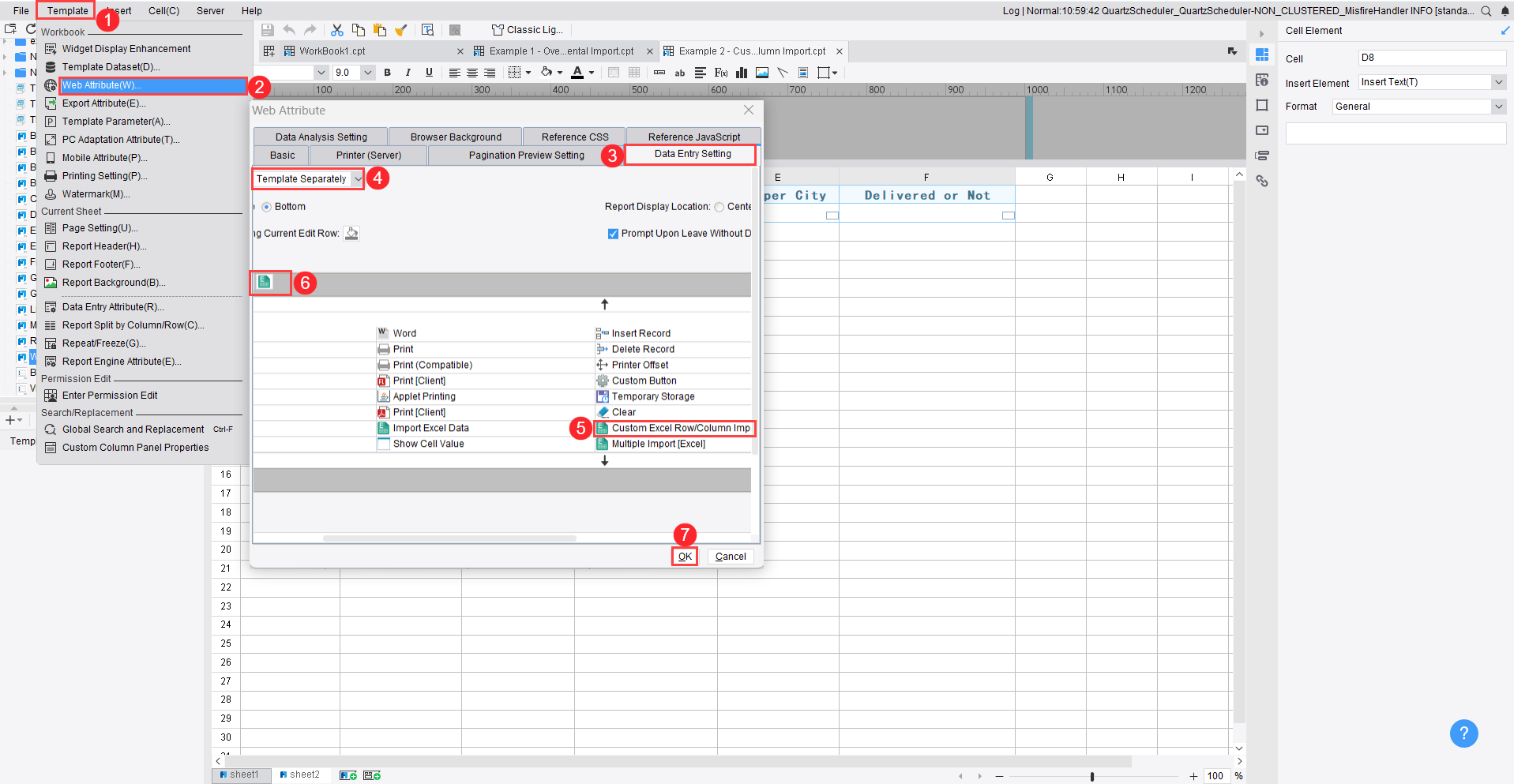Image resolution: width=1514 pixels, height=784 pixels.
Task: Click the Cell D8 input field
Action: pyautogui.click(x=1432, y=58)
